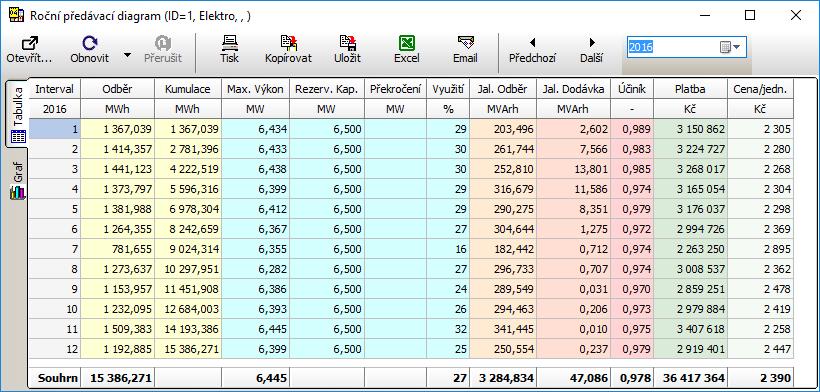Click the Interval column header
The height and width of the screenshot is (392, 820).
click(x=54, y=89)
